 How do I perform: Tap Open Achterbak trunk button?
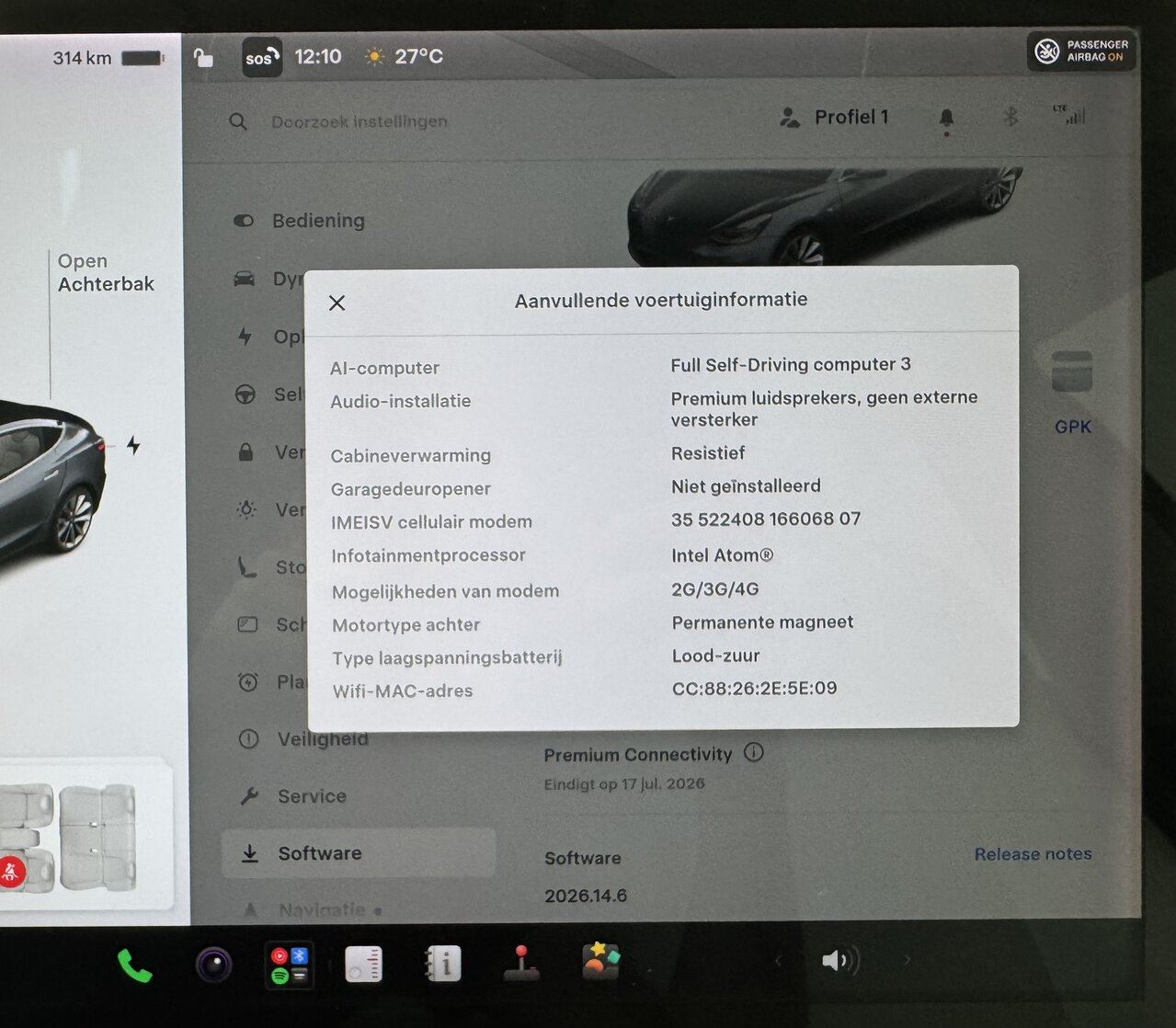click(x=106, y=272)
